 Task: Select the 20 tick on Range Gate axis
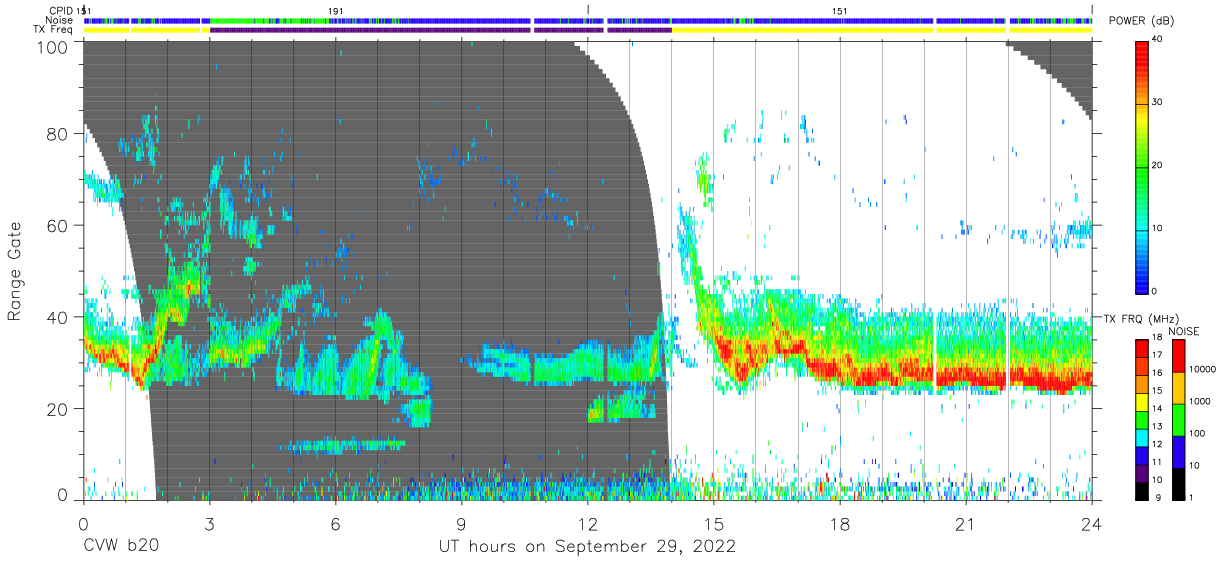(x=59, y=409)
